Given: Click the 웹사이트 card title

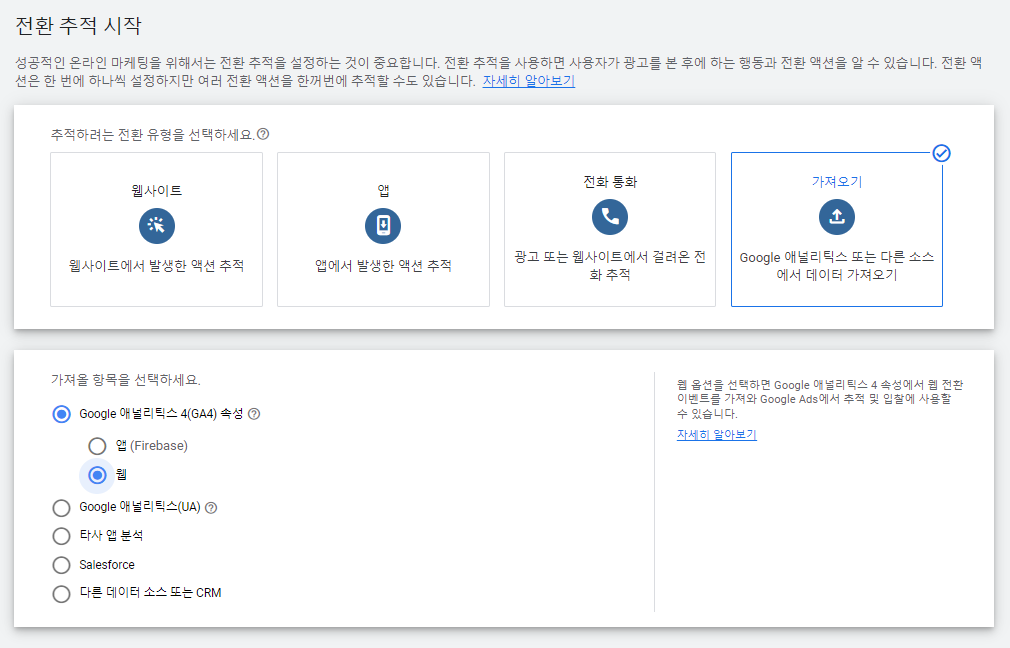Looking at the screenshot, I should (x=157, y=191).
